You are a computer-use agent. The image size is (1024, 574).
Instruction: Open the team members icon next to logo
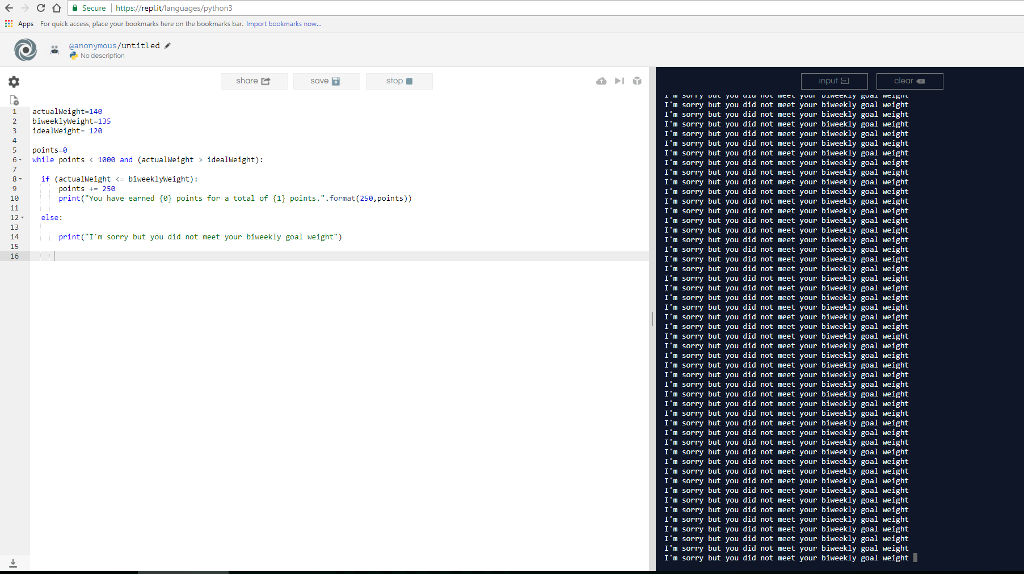point(55,50)
